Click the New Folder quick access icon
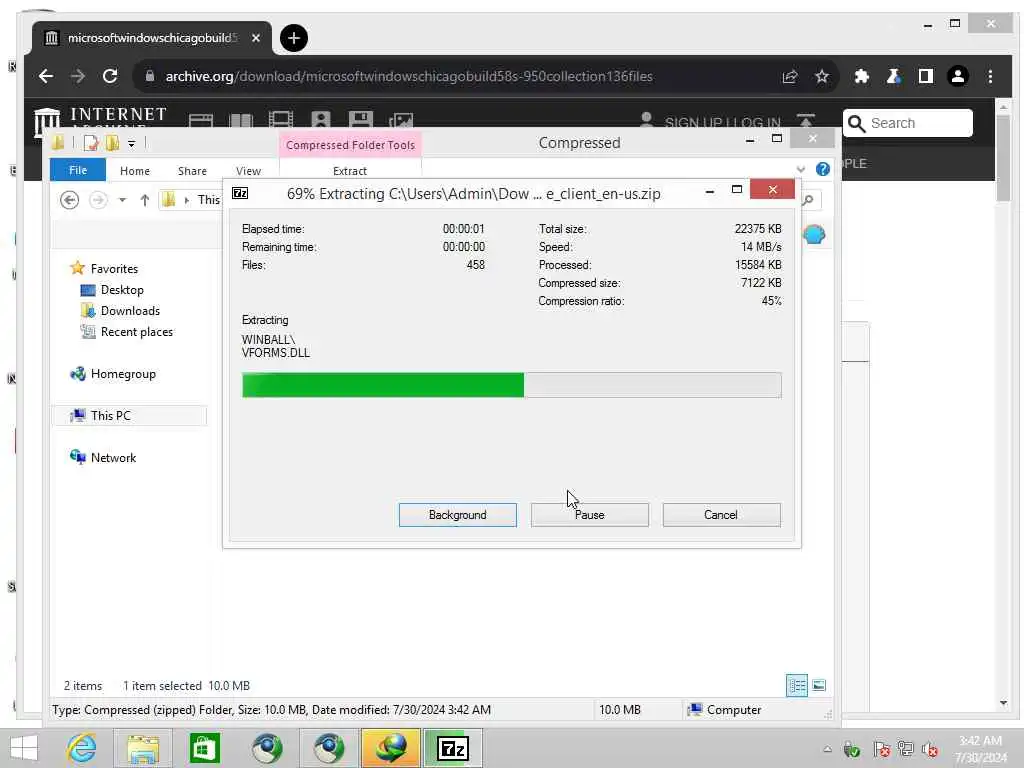This screenshot has width=1024, height=768. pos(112,142)
